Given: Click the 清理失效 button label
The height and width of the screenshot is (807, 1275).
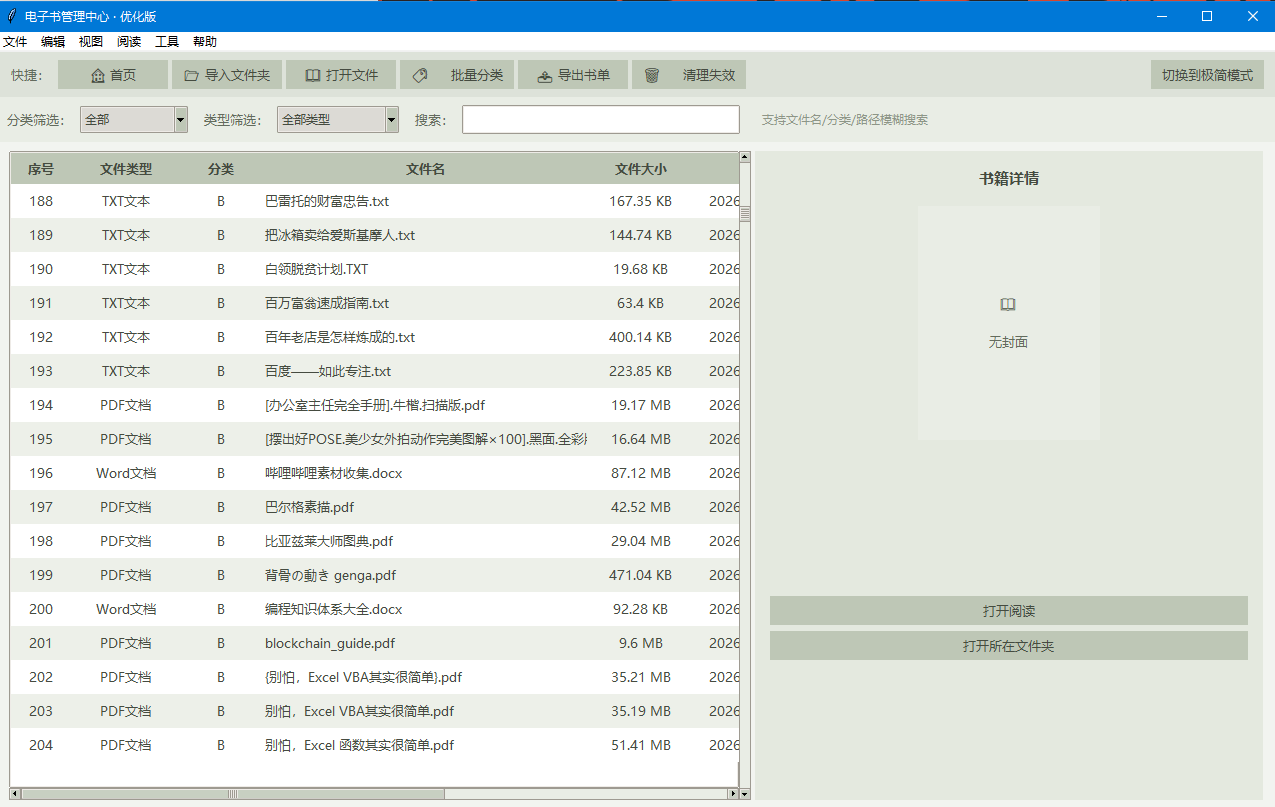Looking at the screenshot, I should tap(709, 75).
